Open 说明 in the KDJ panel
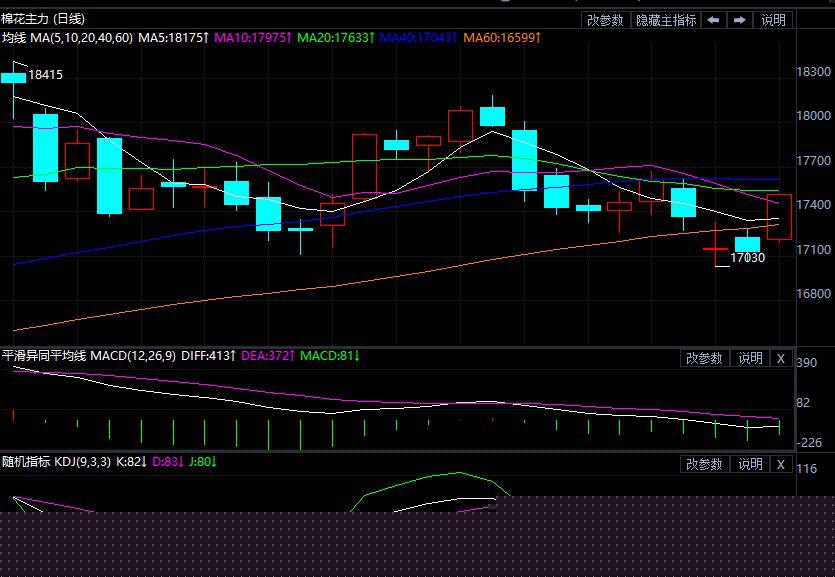 pyautogui.click(x=750, y=464)
